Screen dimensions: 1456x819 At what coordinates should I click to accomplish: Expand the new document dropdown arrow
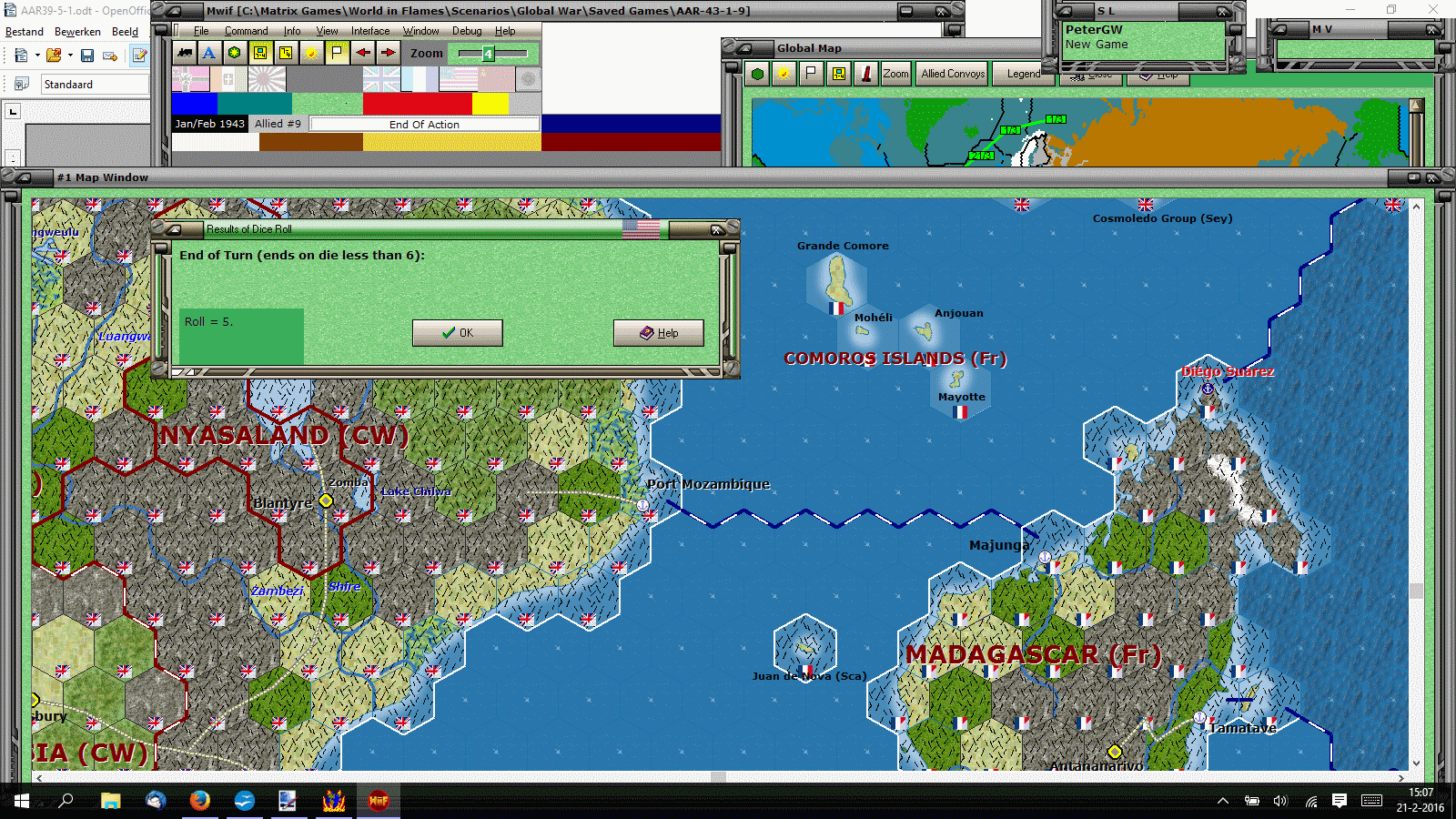(37, 56)
